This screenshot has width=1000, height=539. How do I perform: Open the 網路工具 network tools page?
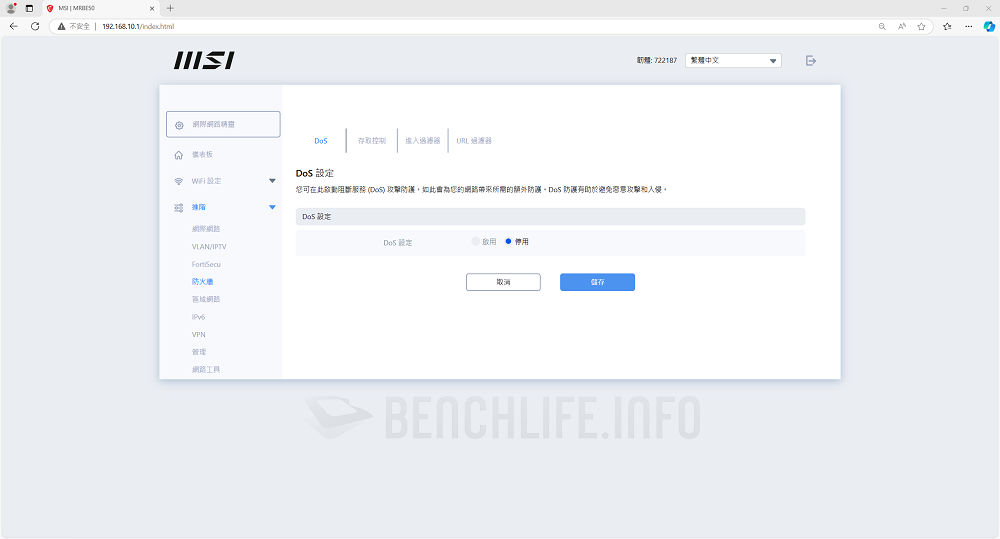(206, 369)
